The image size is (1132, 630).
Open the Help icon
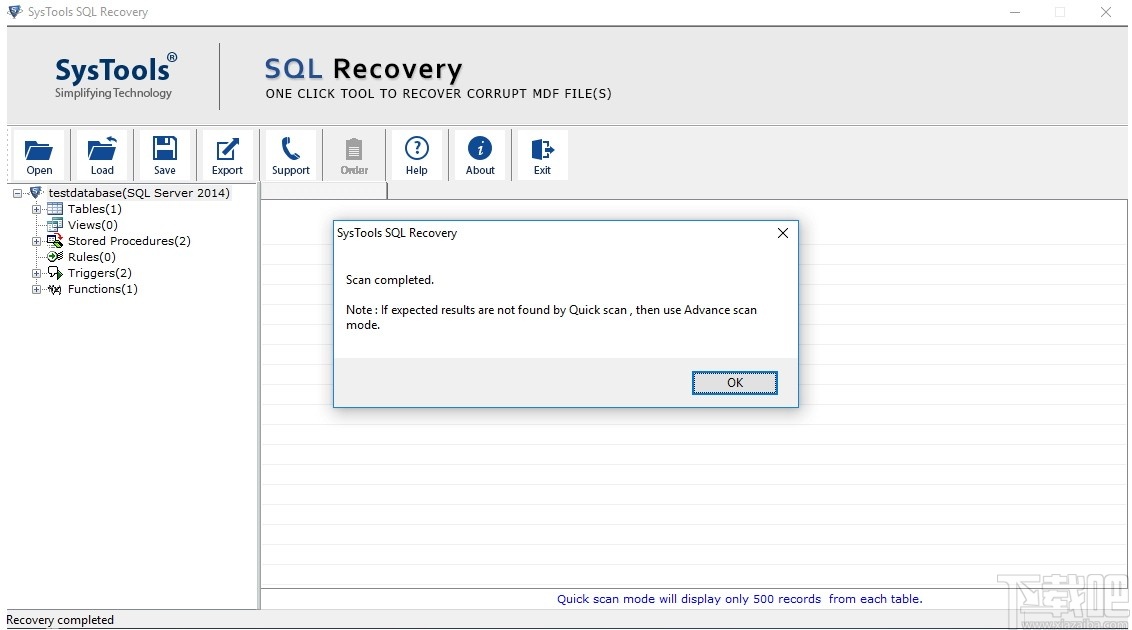pyautogui.click(x=417, y=148)
